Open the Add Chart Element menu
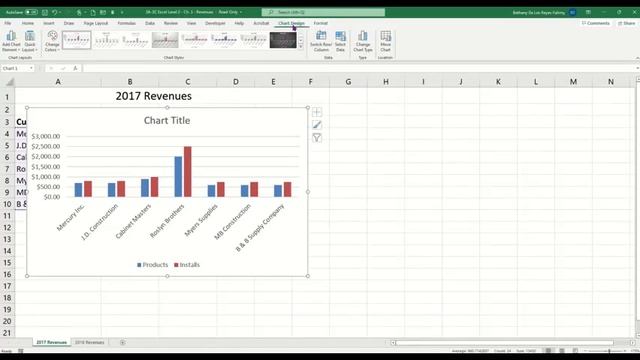Screen dimensions: 640x360 click(11, 41)
